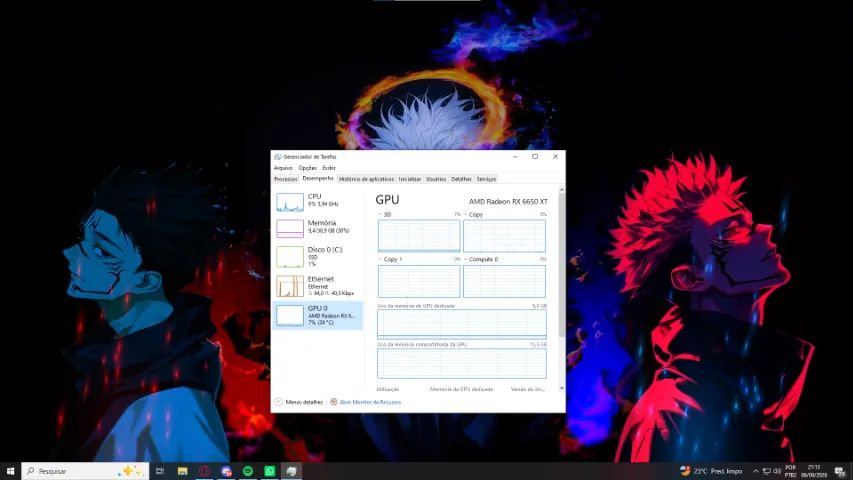The height and width of the screenshot is (480, 853).
Task: Open the POR PTB2 language indicator
Action: 790,471
